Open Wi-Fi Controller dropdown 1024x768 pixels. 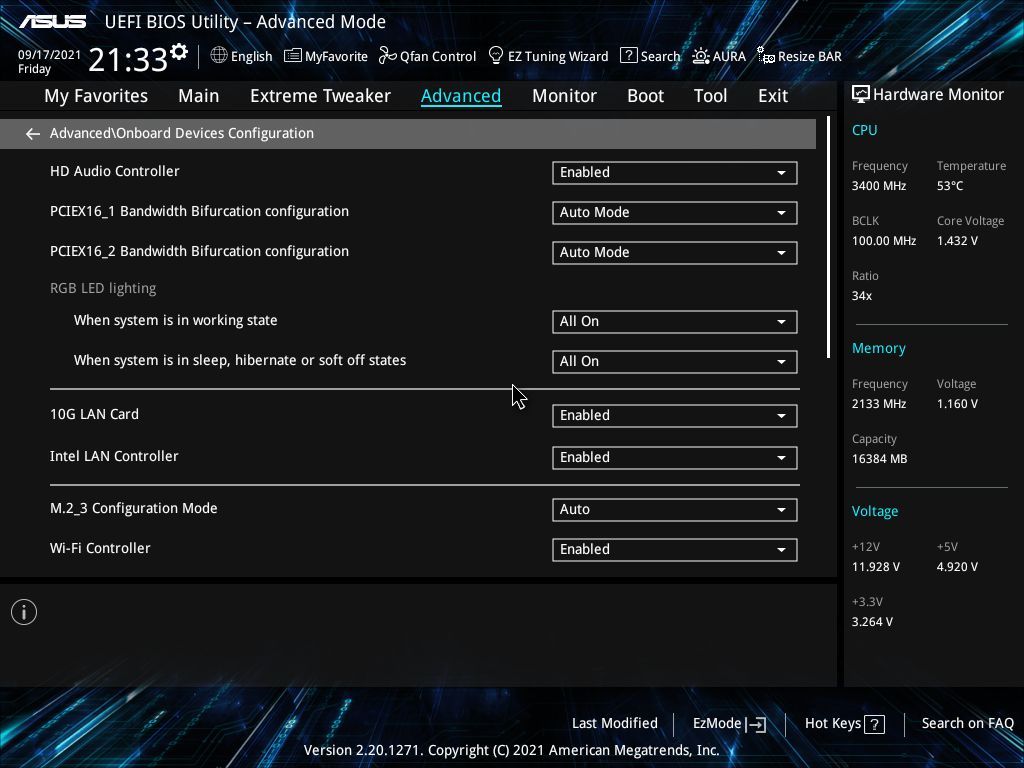click(x=674, y=549)
